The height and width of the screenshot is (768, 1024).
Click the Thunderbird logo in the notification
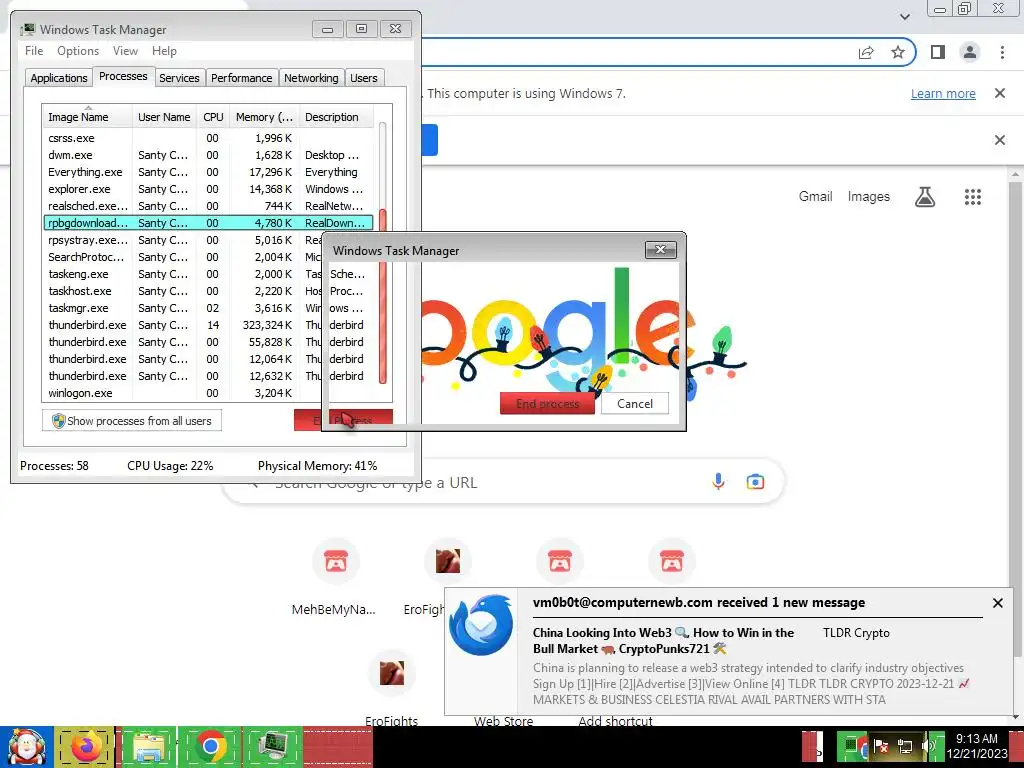point(481,624)
